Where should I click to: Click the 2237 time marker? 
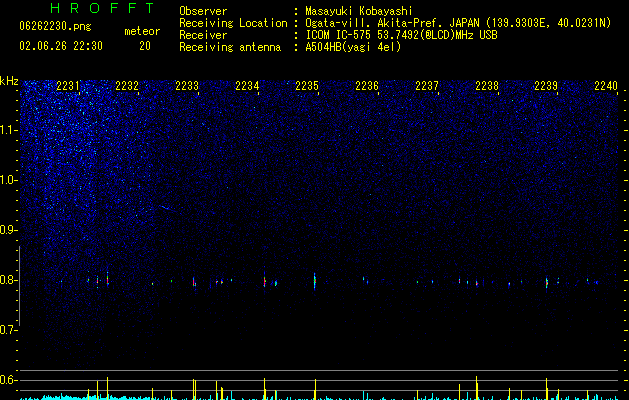pos(427,86)
